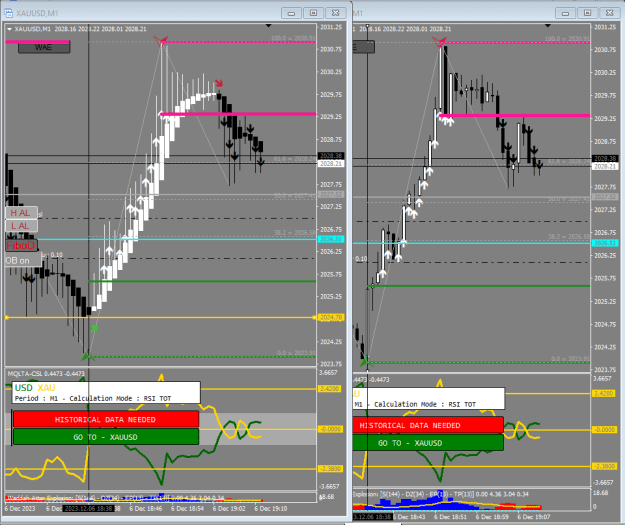Minimize the right M1 chart window

click(x=565, y=13)
